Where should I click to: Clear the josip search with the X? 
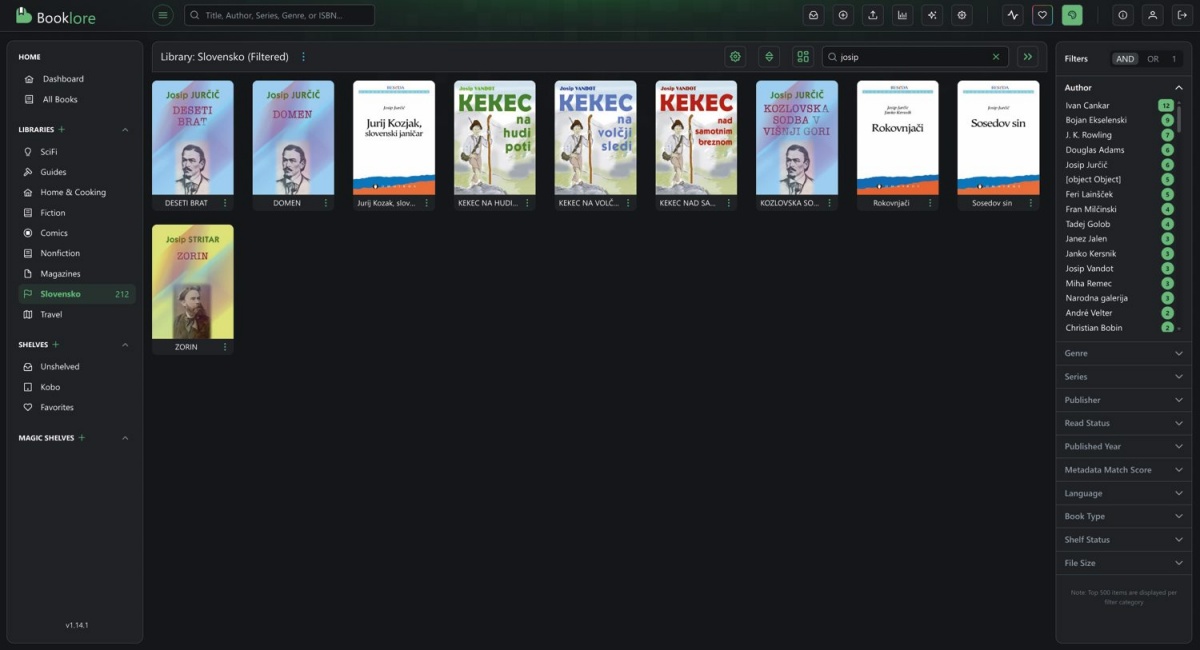coord(996,57)
